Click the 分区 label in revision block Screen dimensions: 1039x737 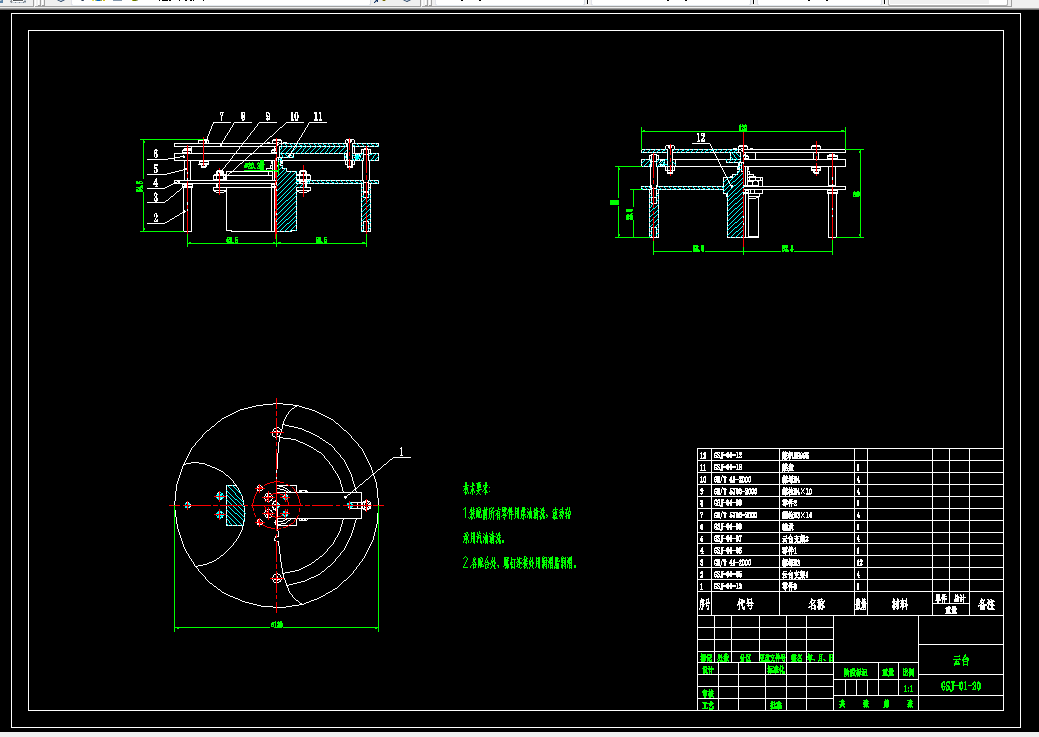coord(745,658)
